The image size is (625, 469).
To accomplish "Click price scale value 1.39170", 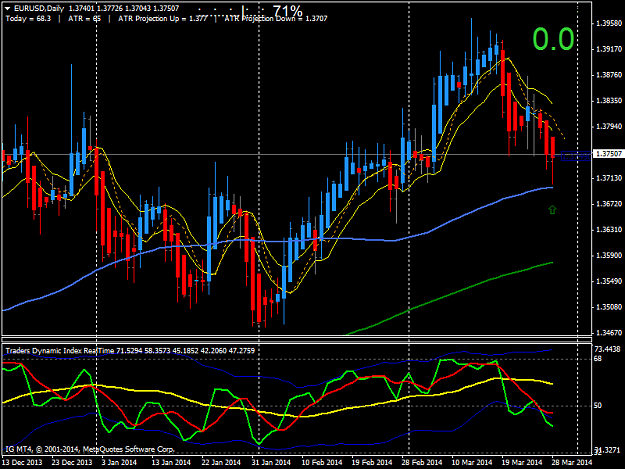I will (609, 49).
